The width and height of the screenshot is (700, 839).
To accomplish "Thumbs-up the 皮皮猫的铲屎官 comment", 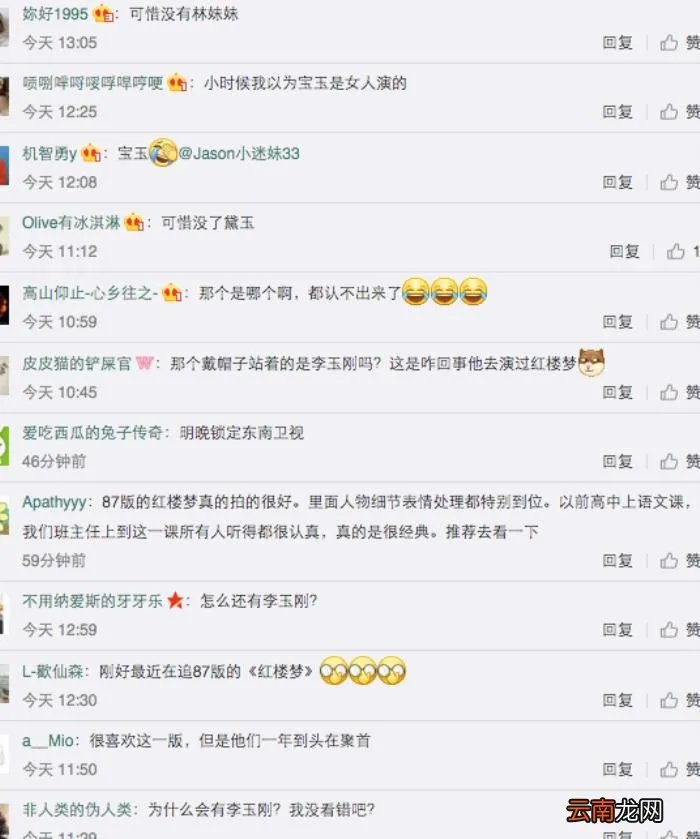I will coord(680,392).
